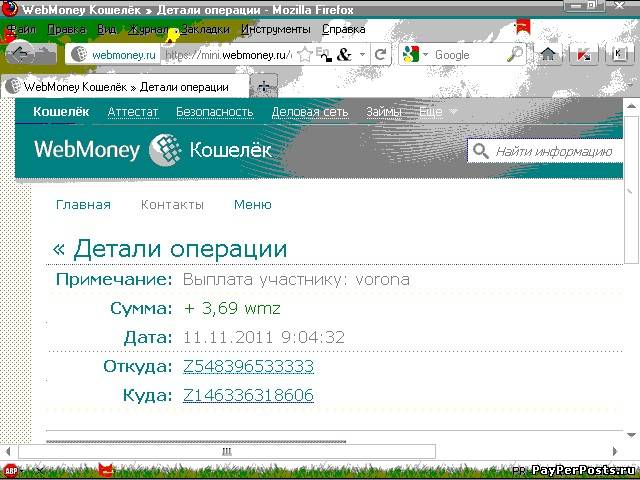Open a new tab with plus button
640x480 pixels.
[x=264, y=87]
